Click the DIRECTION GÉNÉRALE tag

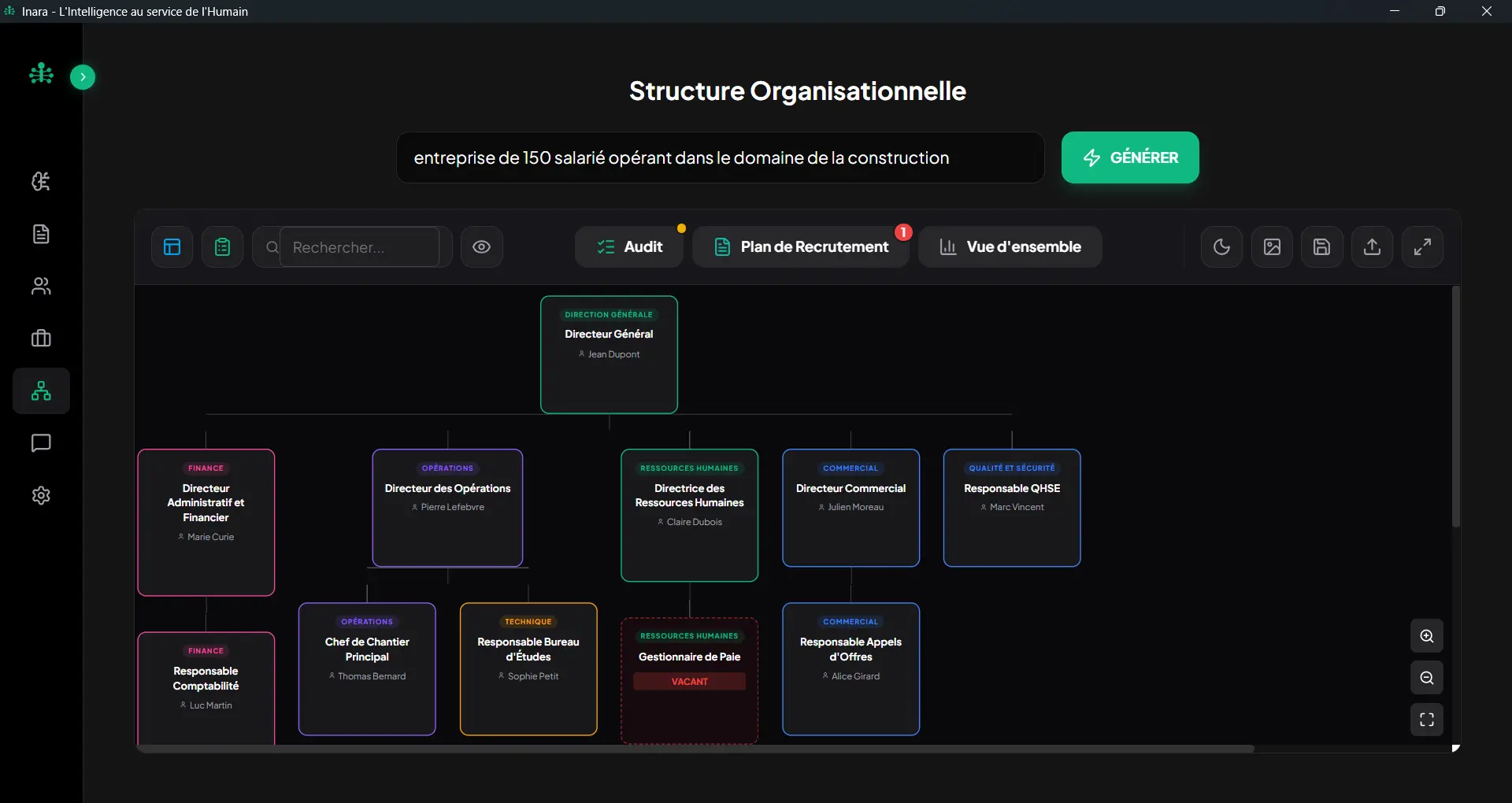tap(609, 314)
